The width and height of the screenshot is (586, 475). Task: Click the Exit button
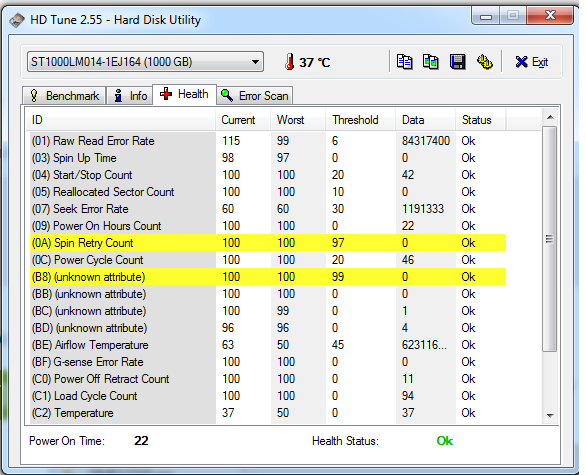point(532,62)
